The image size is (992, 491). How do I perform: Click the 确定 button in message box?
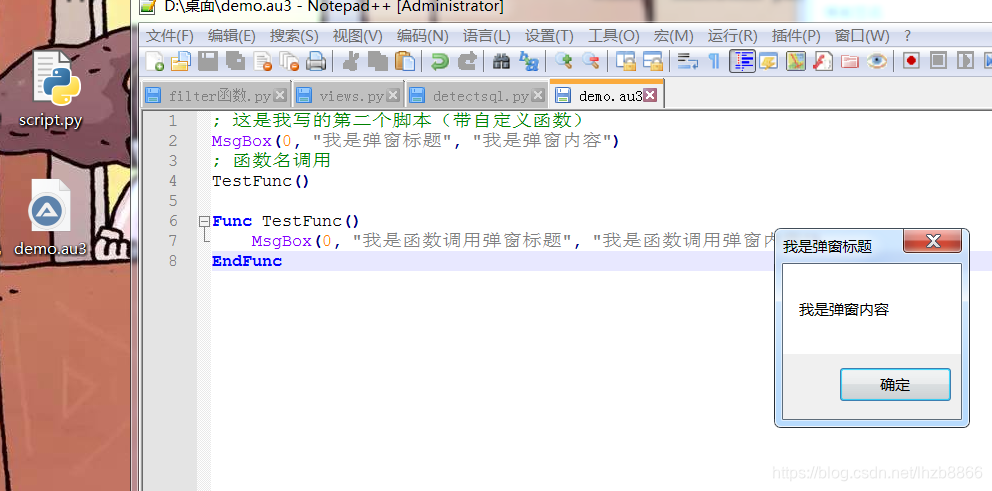coord(895,385)
